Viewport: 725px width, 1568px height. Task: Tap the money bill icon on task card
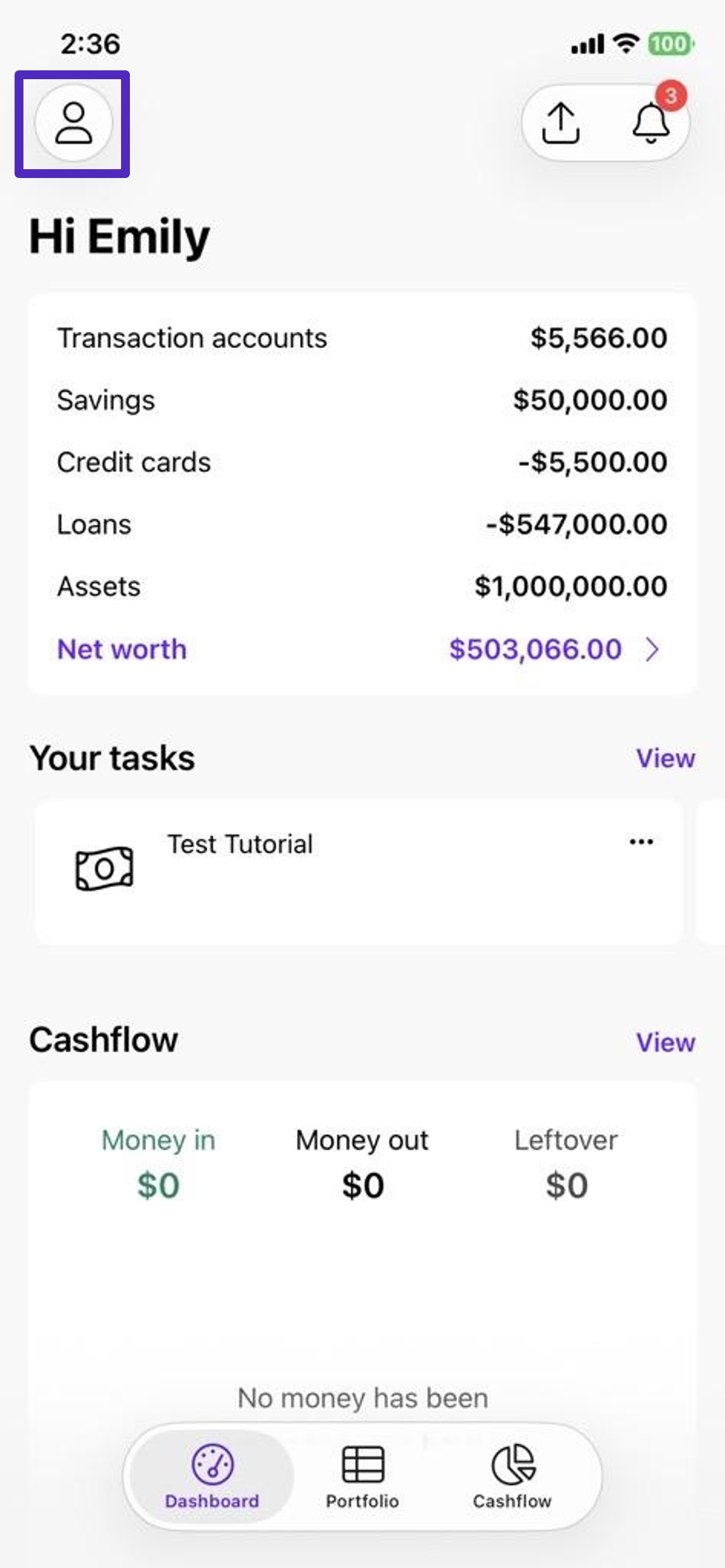point(105,868)
